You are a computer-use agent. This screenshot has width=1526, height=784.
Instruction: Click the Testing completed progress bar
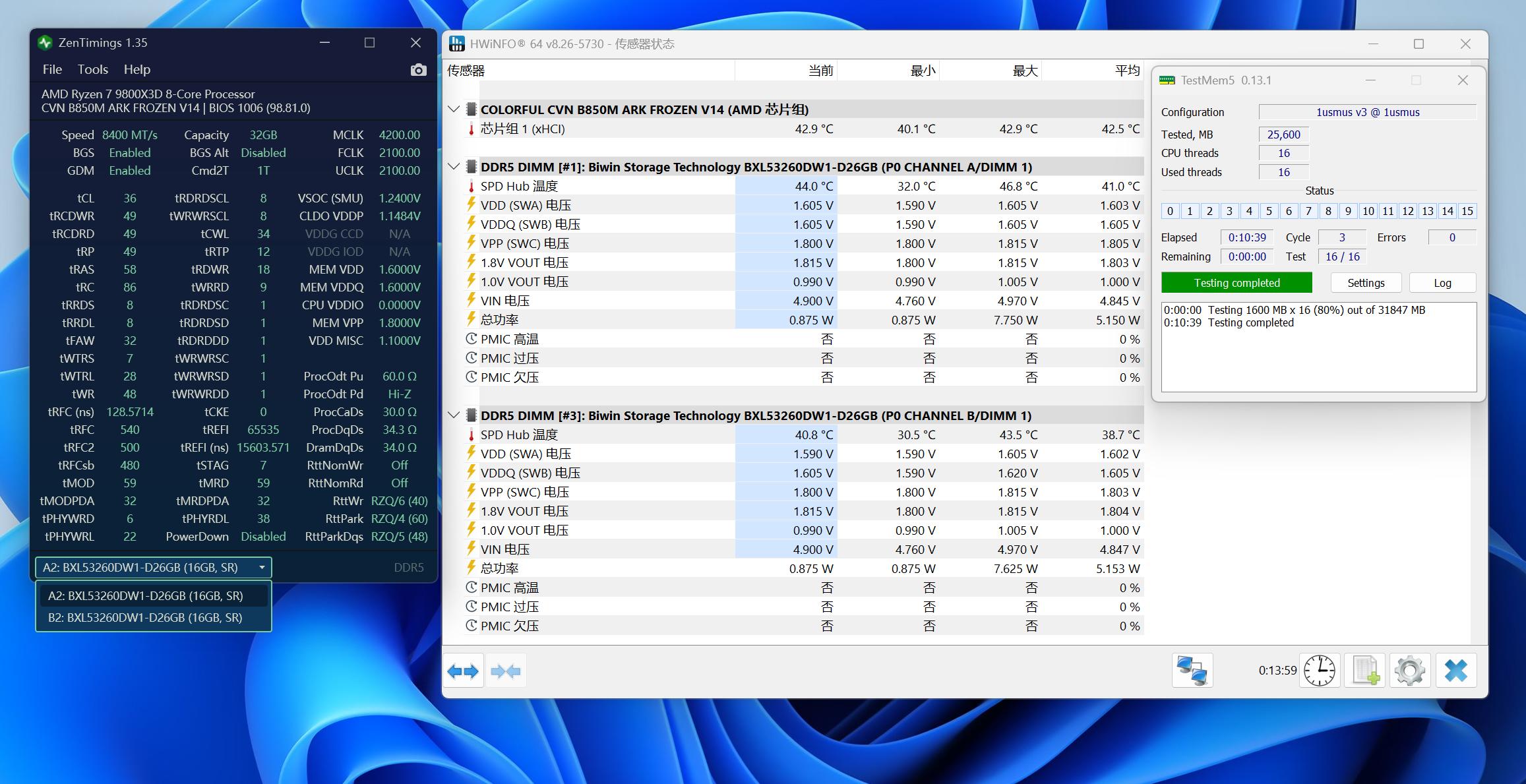(1236, 282)
